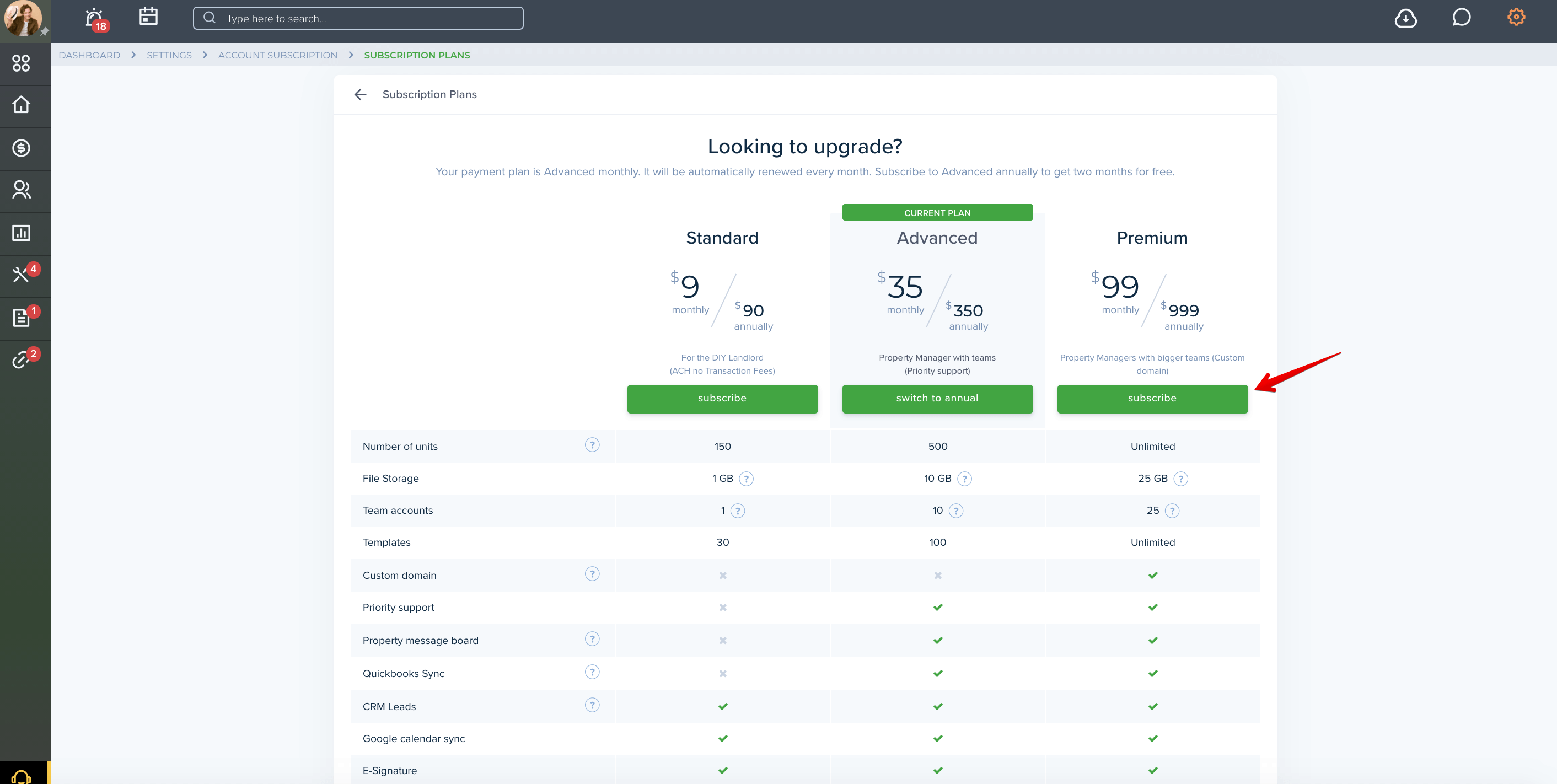This screenshot has height=784, width=1557.
Task: Open the dashboard grid icon in sidebar
Action: point(21,63)
